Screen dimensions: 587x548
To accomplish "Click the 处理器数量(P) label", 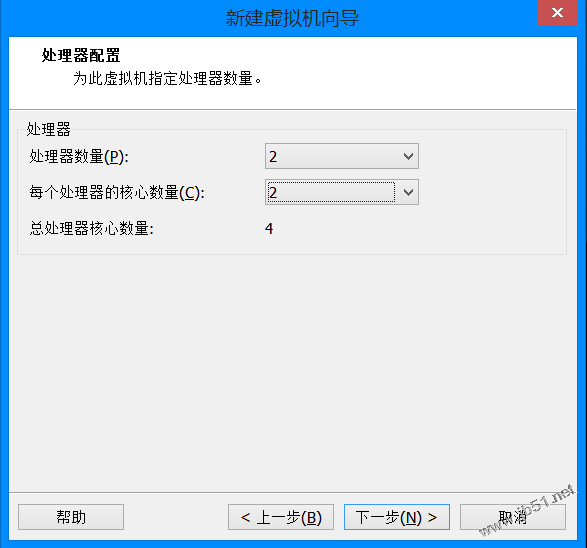I will click(79, 156).
